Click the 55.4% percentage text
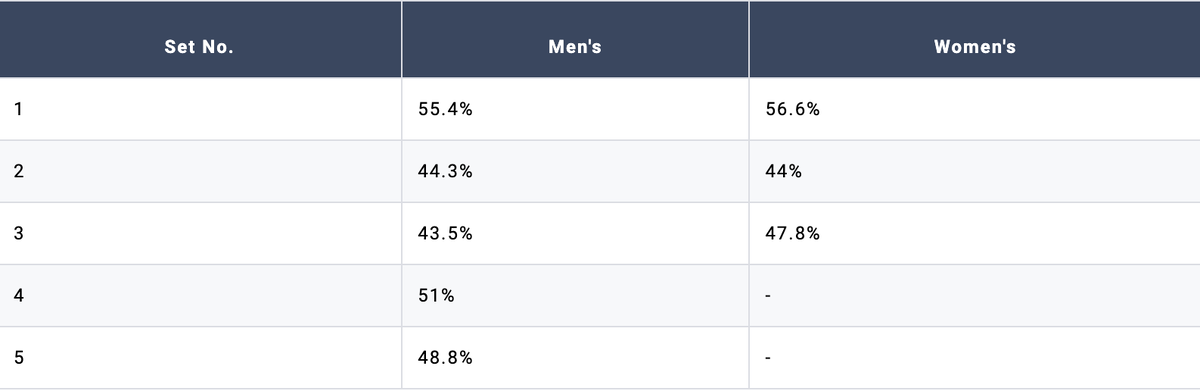Screen dimensions: 1200x391 click(x=445, y=109)
